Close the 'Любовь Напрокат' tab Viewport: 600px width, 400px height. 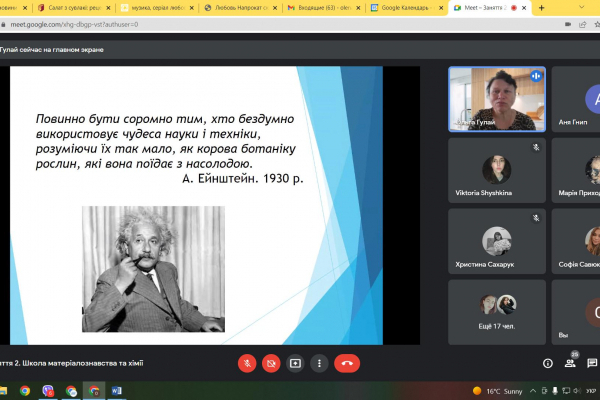coord(275,8)
